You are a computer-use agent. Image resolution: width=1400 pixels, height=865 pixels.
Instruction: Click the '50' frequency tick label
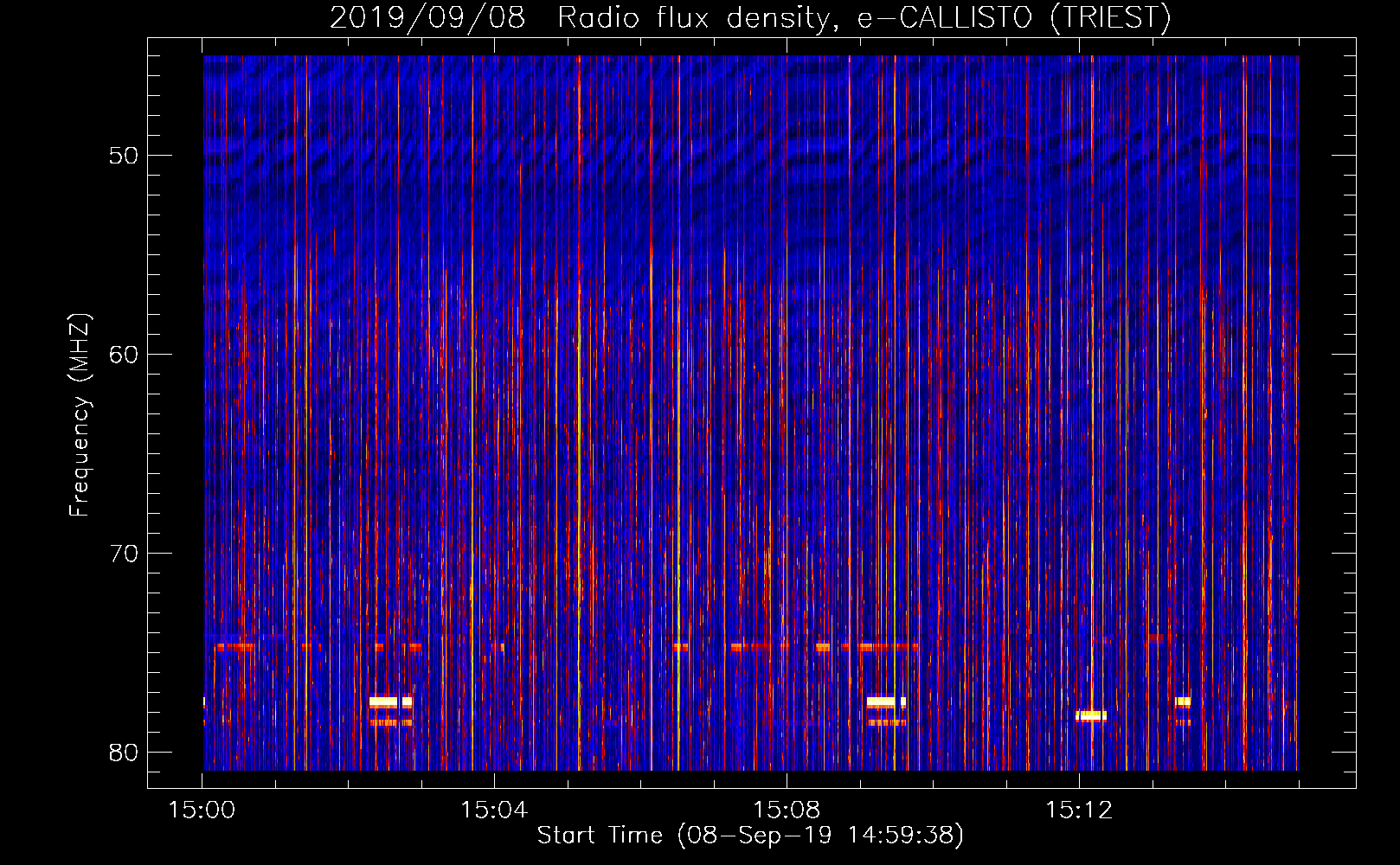[125, 156]
